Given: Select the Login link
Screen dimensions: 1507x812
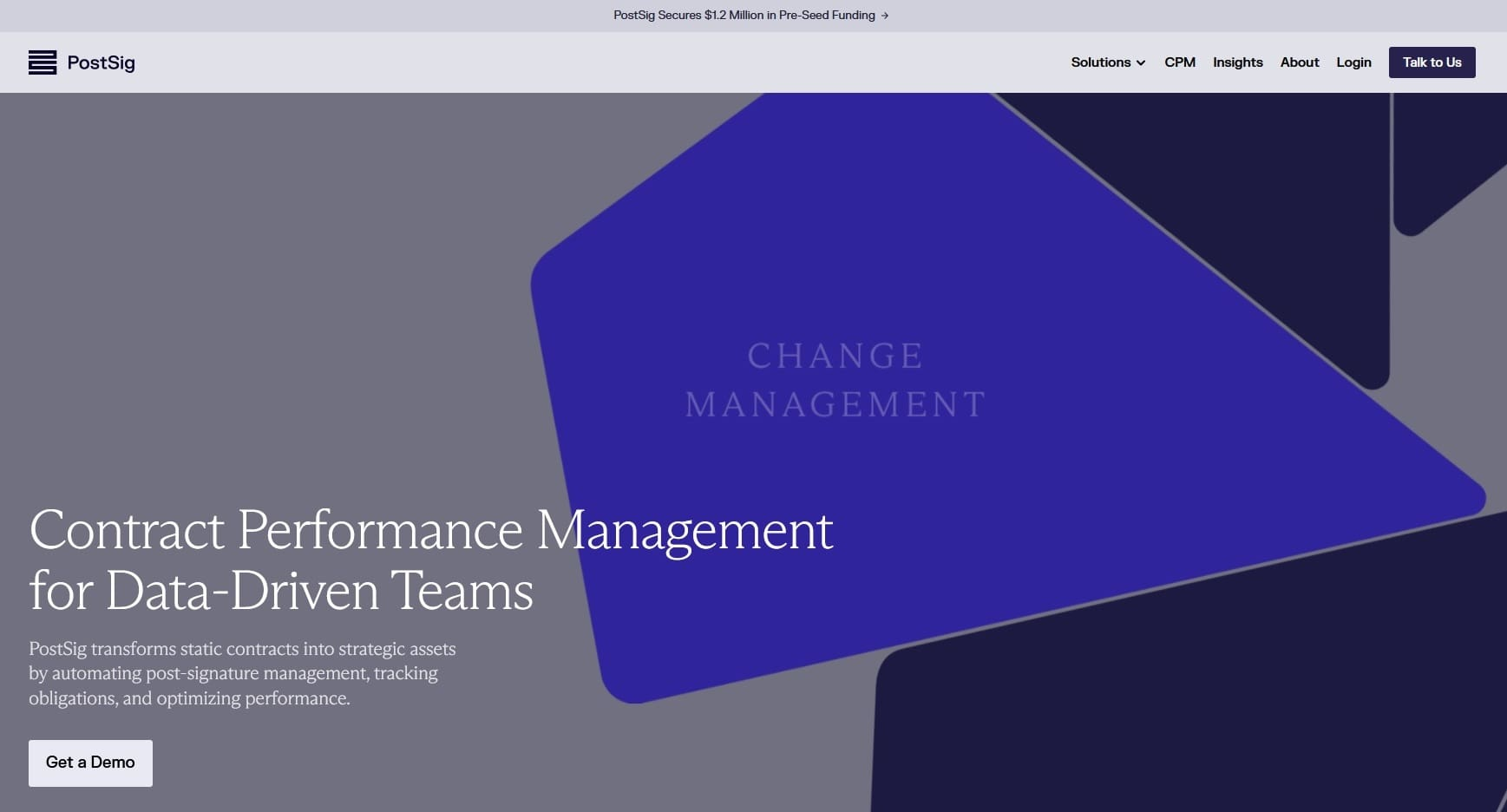Looking at the screenshot, I should pos(1353,62).
